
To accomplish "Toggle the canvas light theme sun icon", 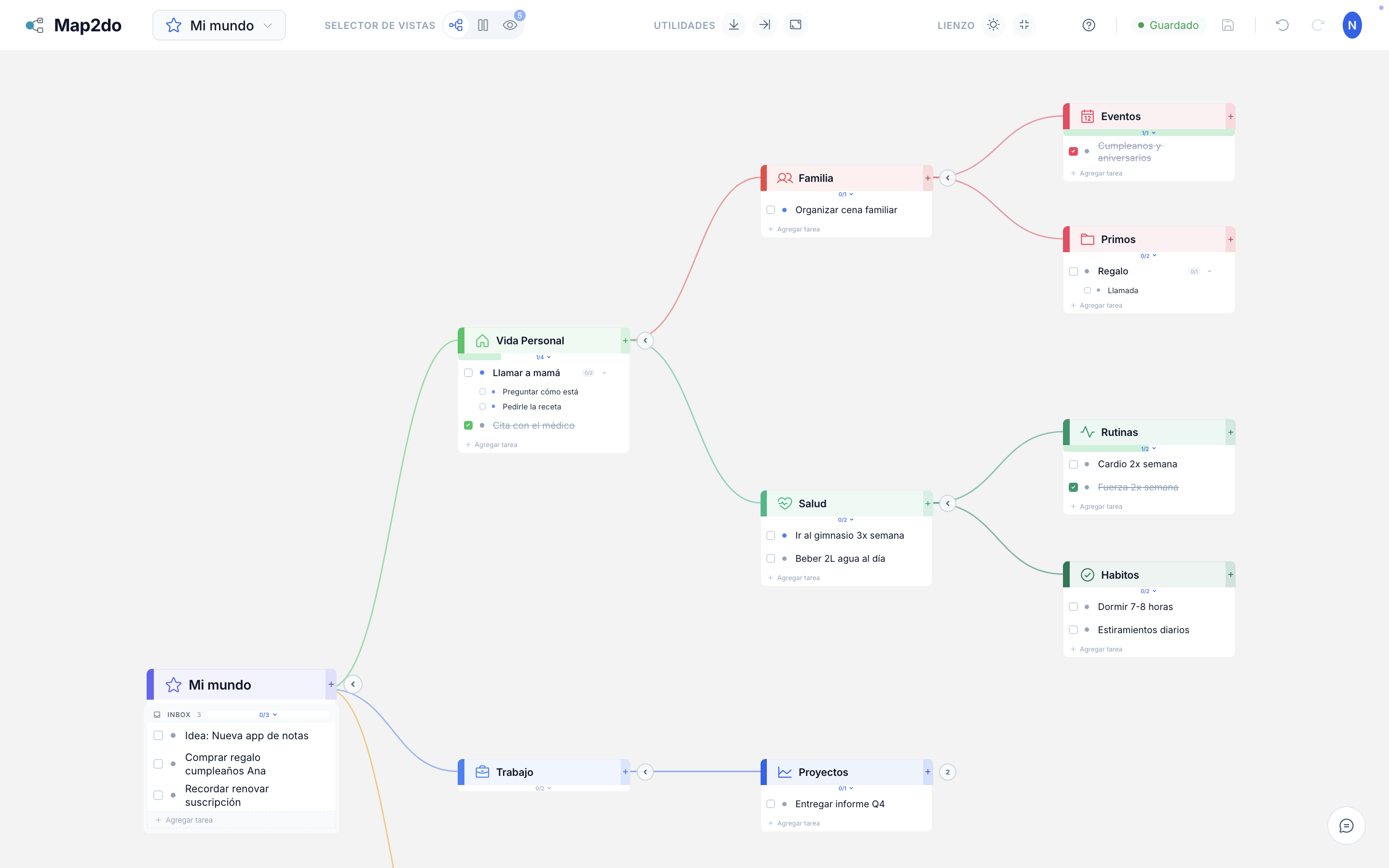I will tap(993, 25).
